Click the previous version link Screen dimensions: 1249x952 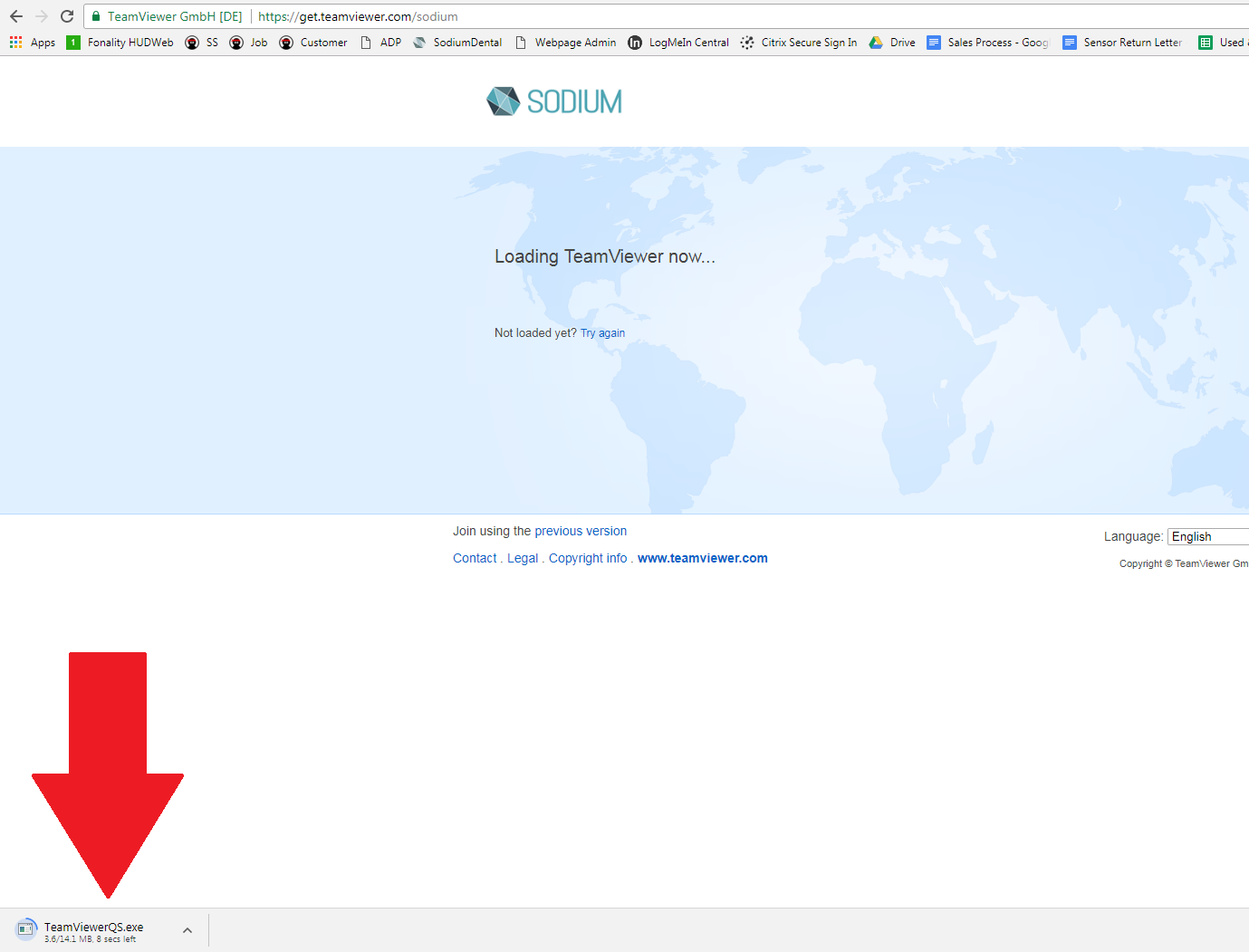(581, 532)
